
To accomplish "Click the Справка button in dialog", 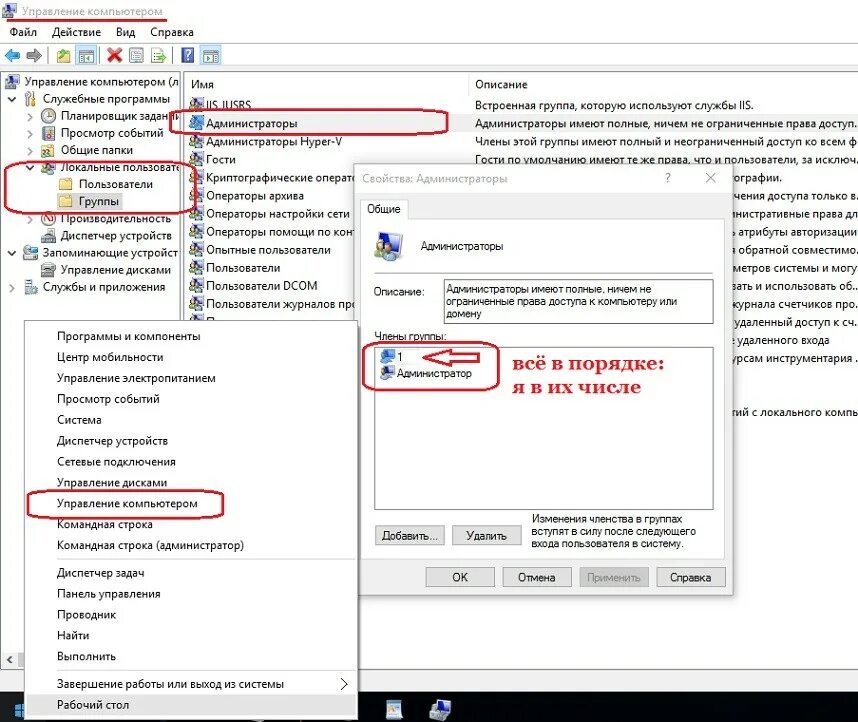I will 691,577.
